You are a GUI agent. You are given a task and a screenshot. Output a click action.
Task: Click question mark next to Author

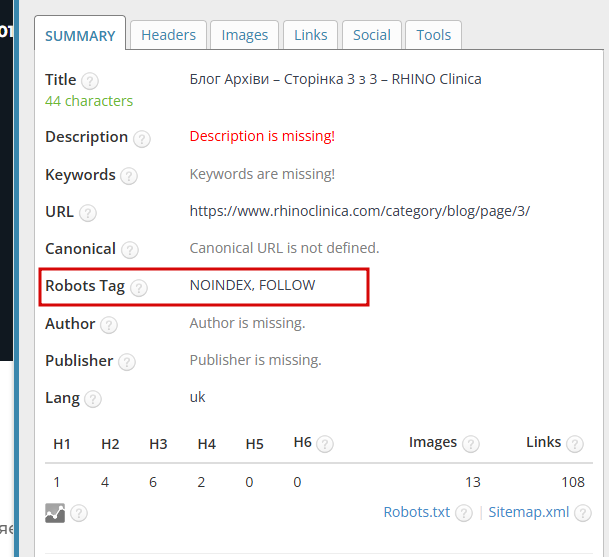pyautogui.click(x=109, y=325)
